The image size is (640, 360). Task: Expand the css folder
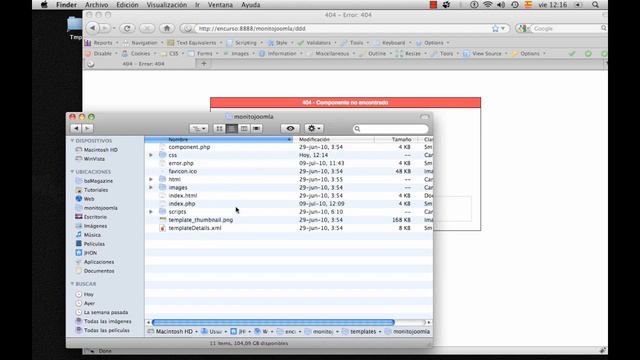click(151, 155)
